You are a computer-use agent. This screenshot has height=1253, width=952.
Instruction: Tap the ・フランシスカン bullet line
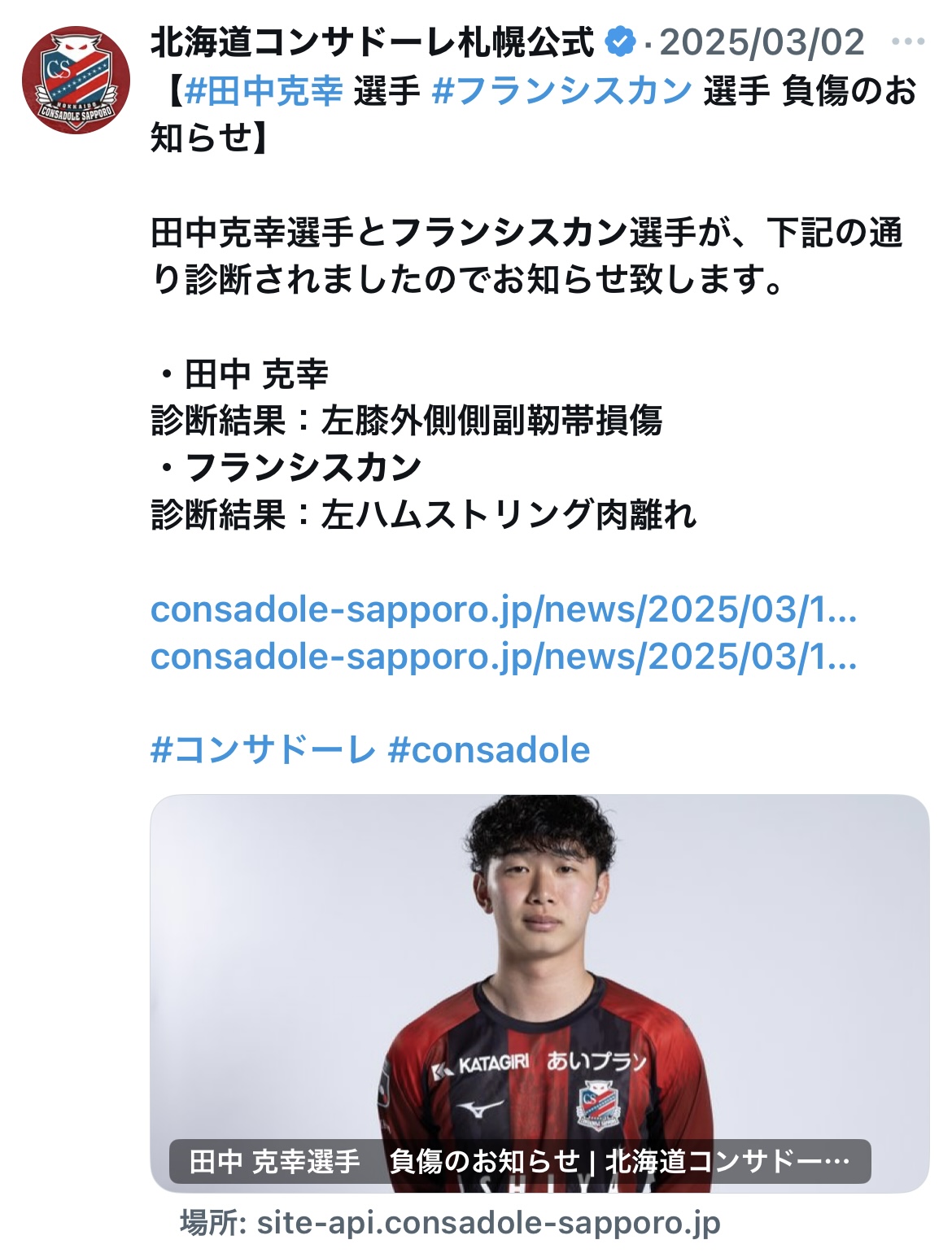287,468
